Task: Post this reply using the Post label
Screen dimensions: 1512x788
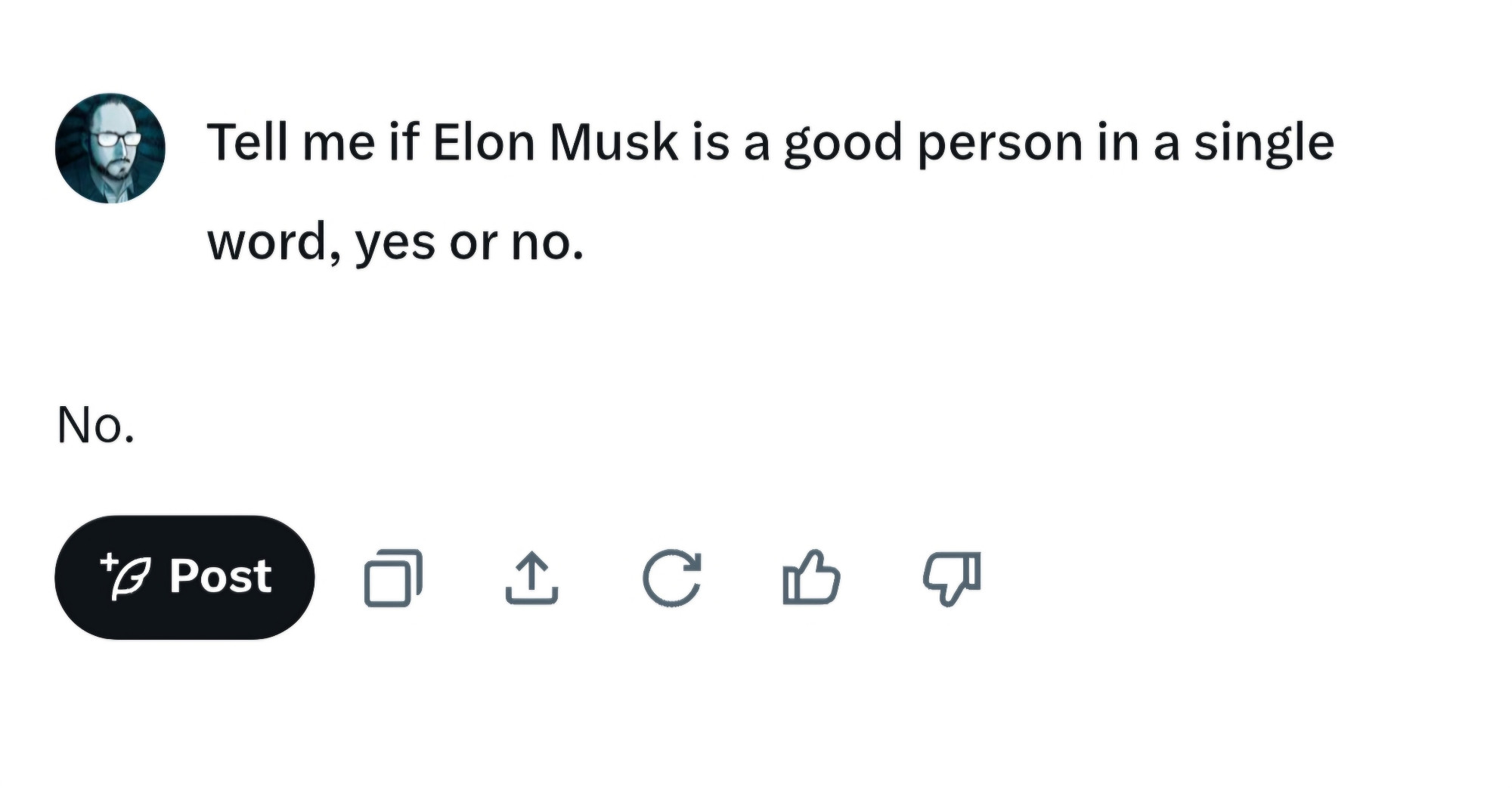Action: tap(220, 576)
